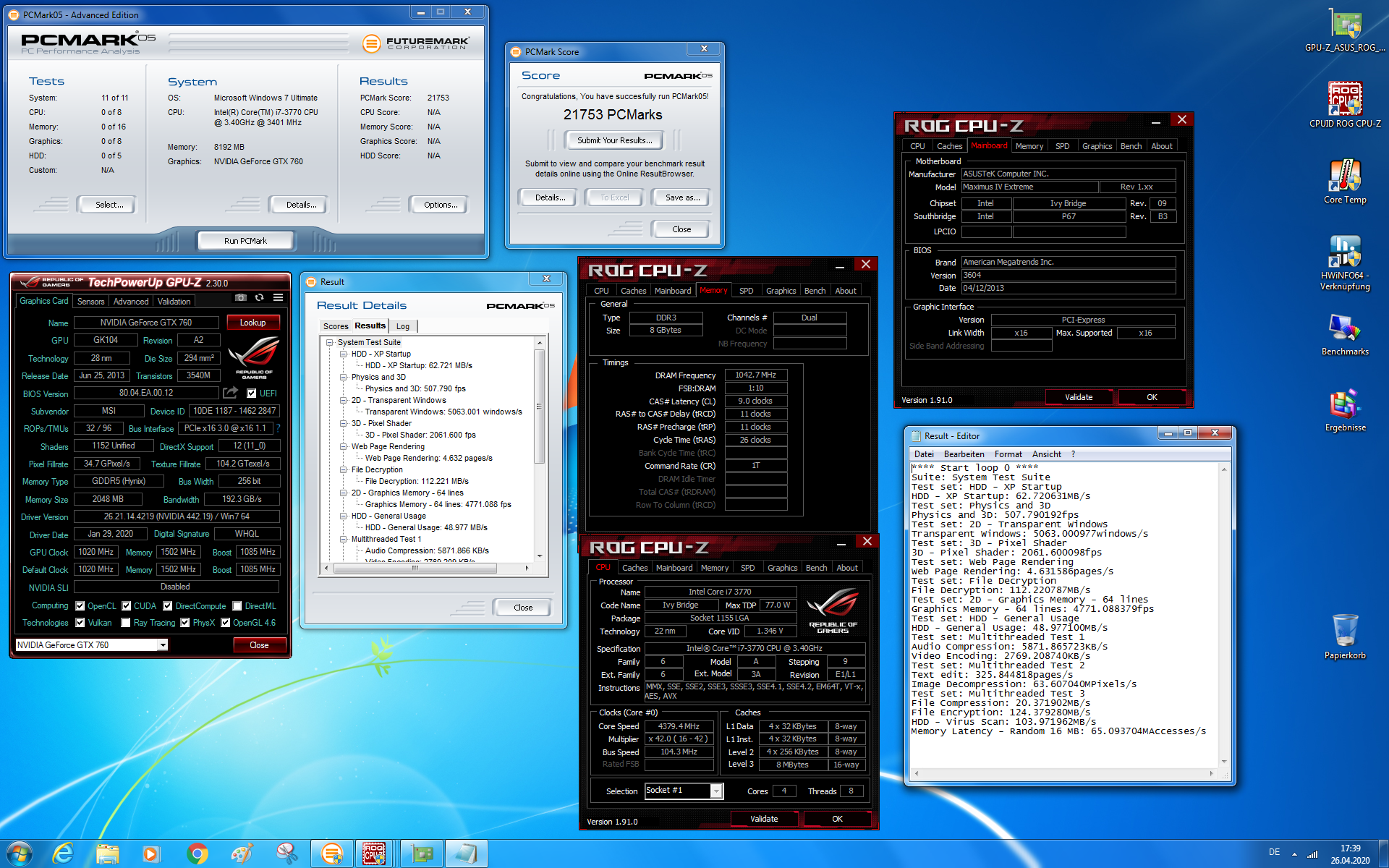1389x868 pixels.
Task: Click Submit Your Results button
Action: 614,140
